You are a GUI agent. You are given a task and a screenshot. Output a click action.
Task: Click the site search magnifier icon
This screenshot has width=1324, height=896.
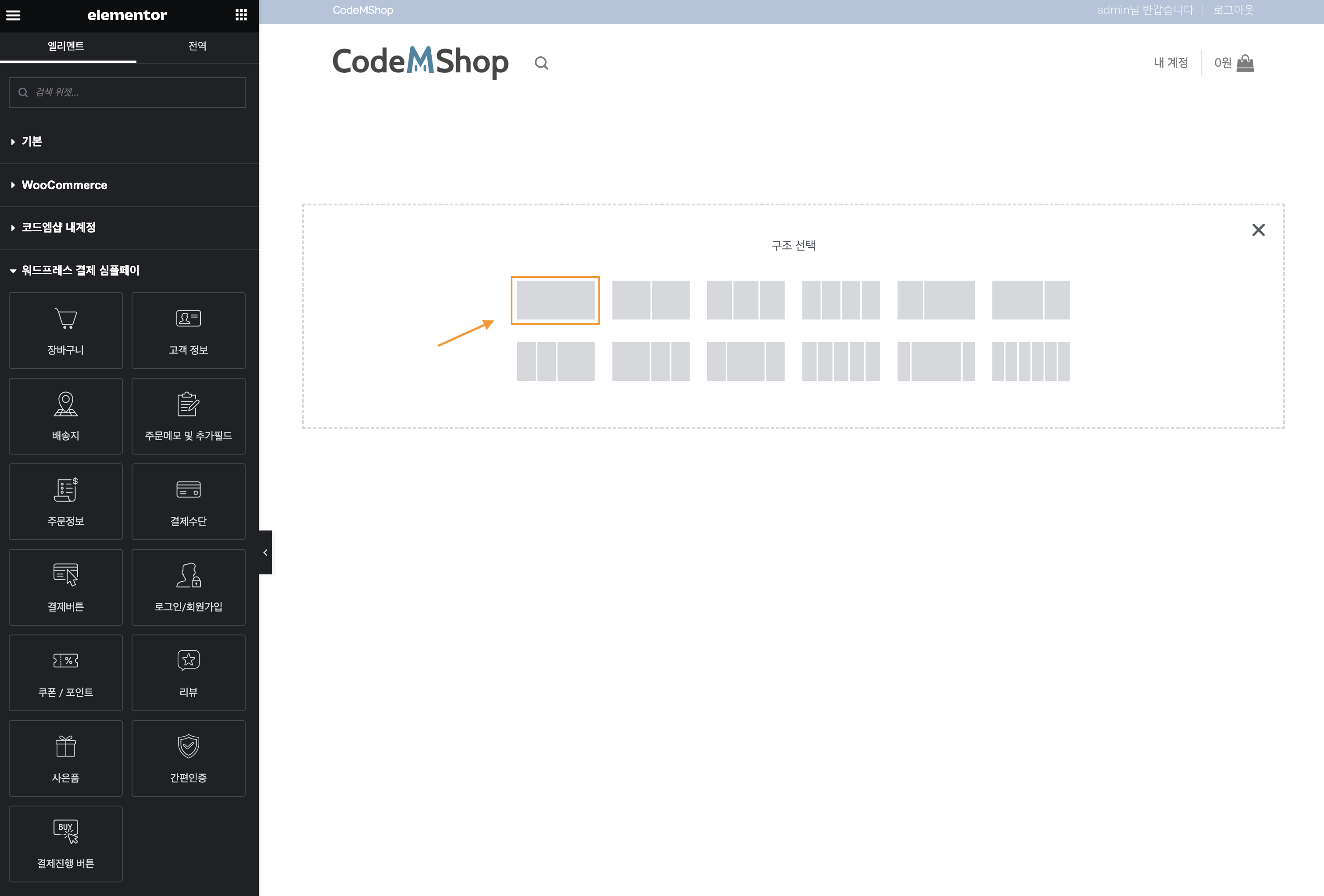[541, 63]
